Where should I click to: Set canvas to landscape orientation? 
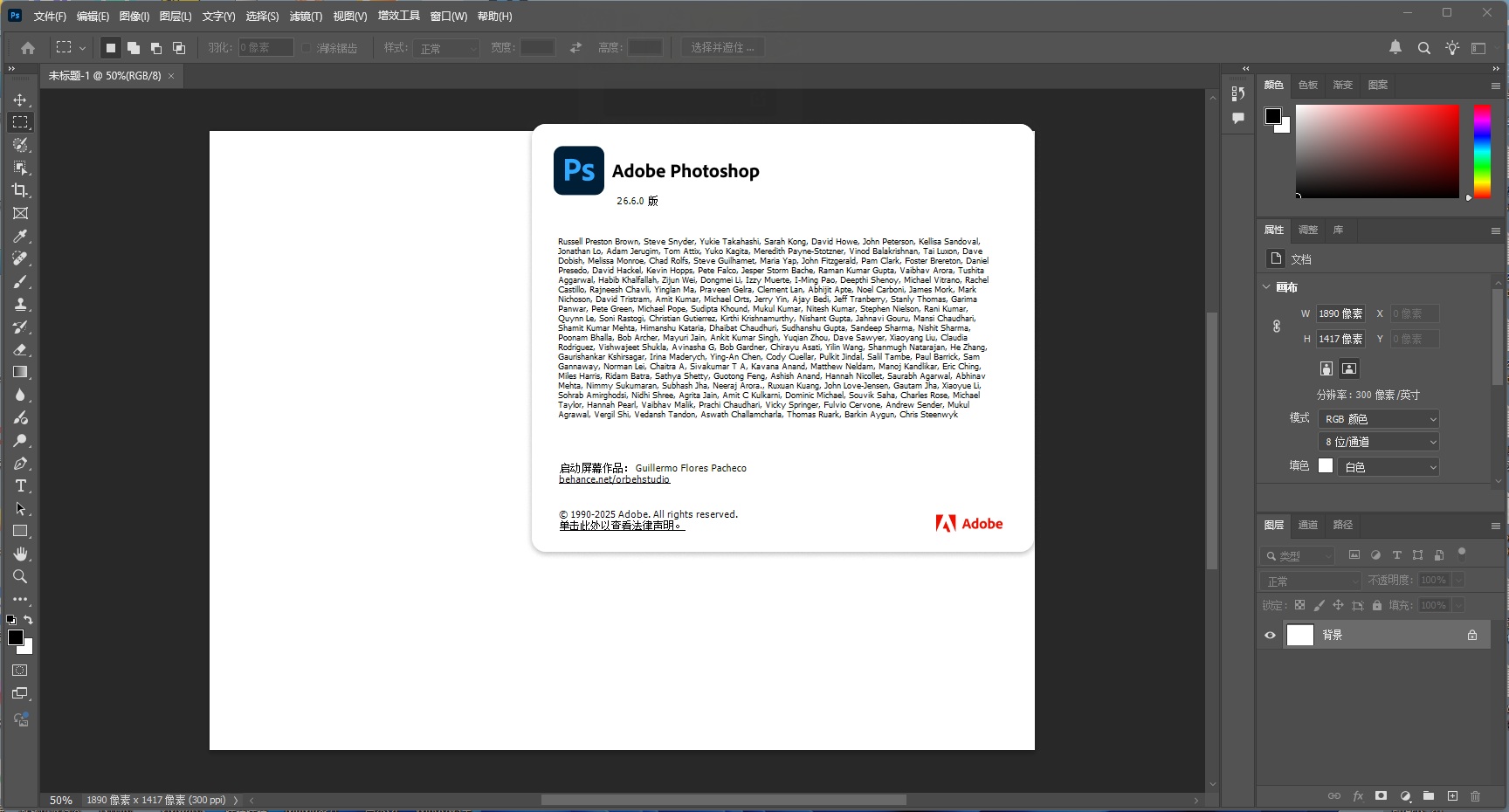[x=1349, y=368]
